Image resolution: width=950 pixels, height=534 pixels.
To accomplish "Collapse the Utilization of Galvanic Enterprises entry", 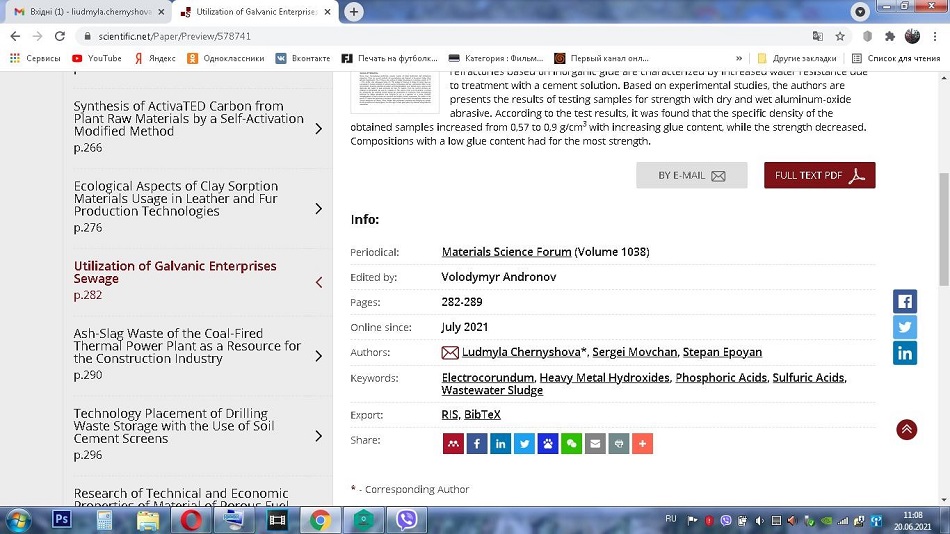I will coord(318,282).
